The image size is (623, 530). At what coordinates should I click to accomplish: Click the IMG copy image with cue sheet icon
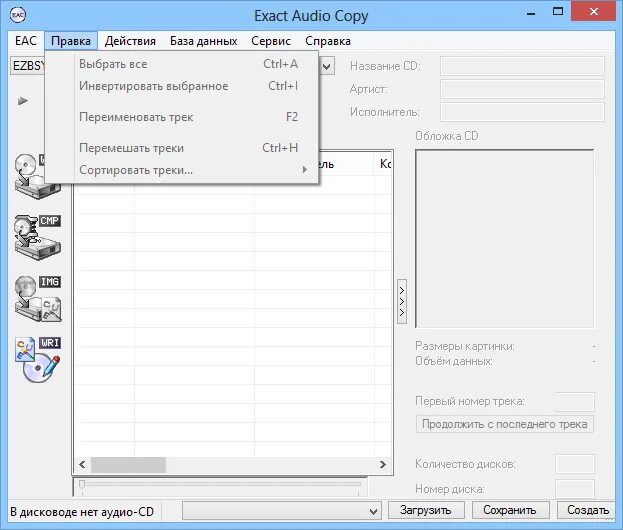[x=38, y=299]
